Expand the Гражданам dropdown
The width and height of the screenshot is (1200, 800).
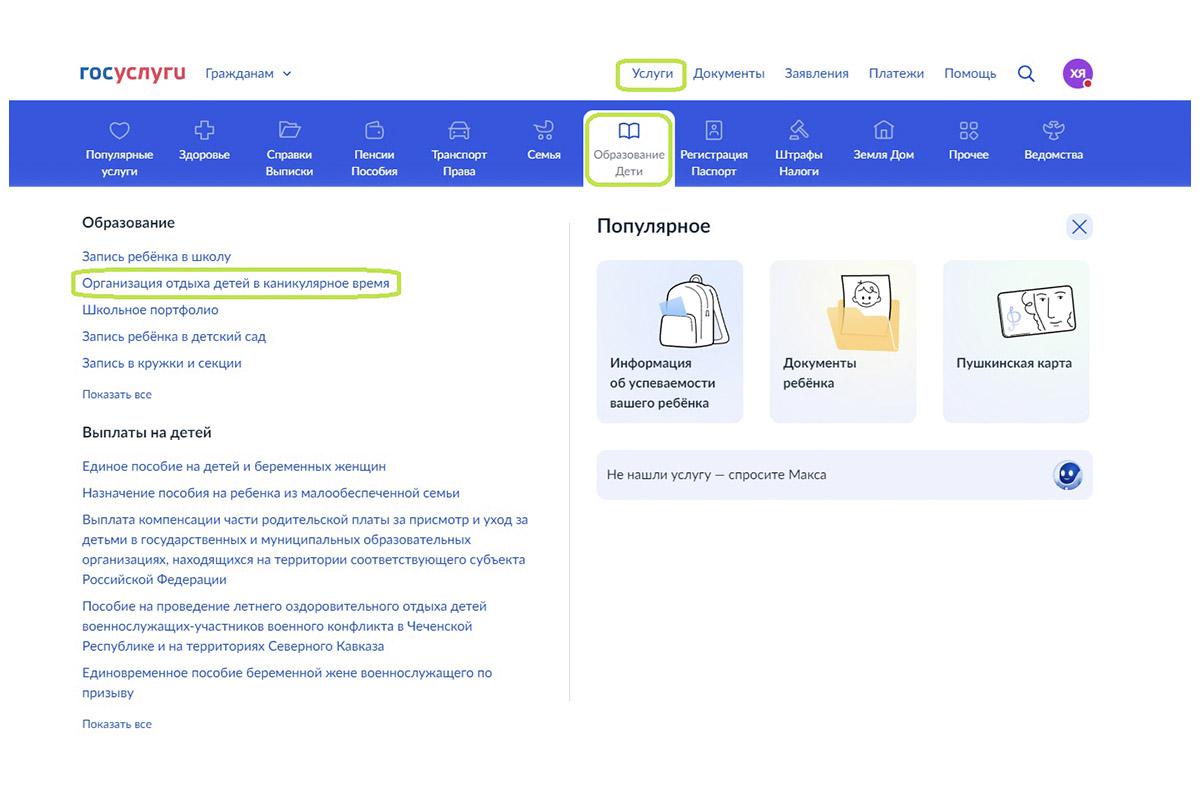248,74
